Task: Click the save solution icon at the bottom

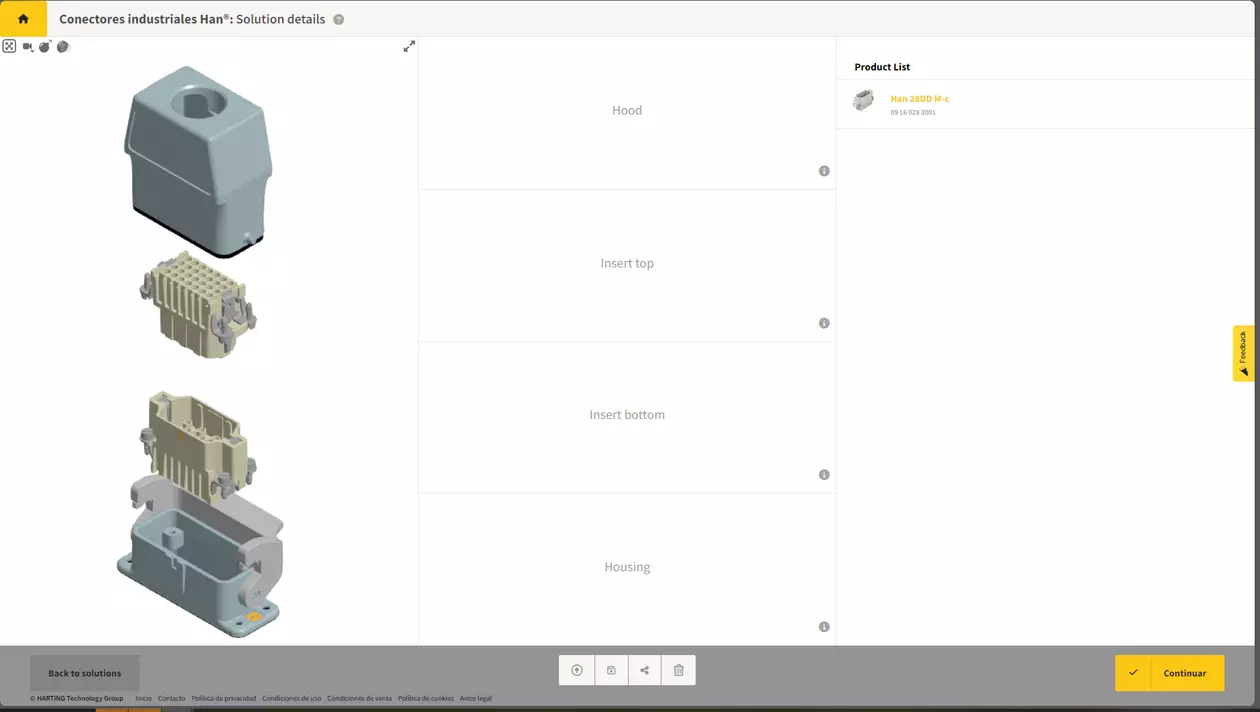Action: (x=611, y=670)
